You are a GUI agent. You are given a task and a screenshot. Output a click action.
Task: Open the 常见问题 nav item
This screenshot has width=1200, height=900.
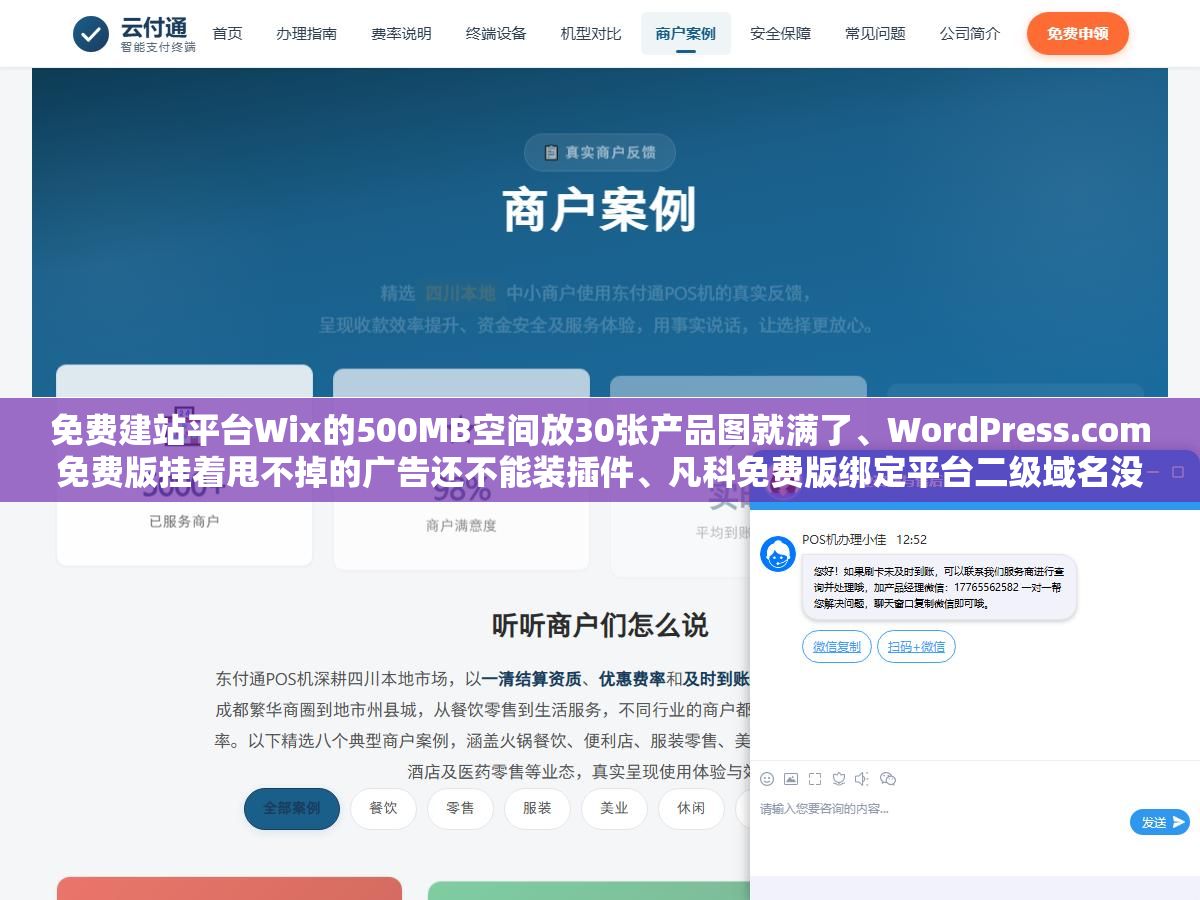[875, 33]
